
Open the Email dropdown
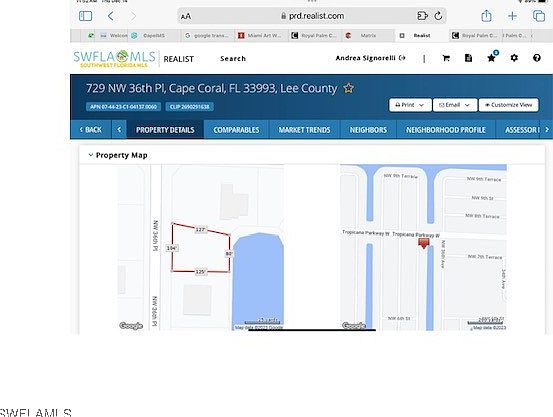point(455,105)
